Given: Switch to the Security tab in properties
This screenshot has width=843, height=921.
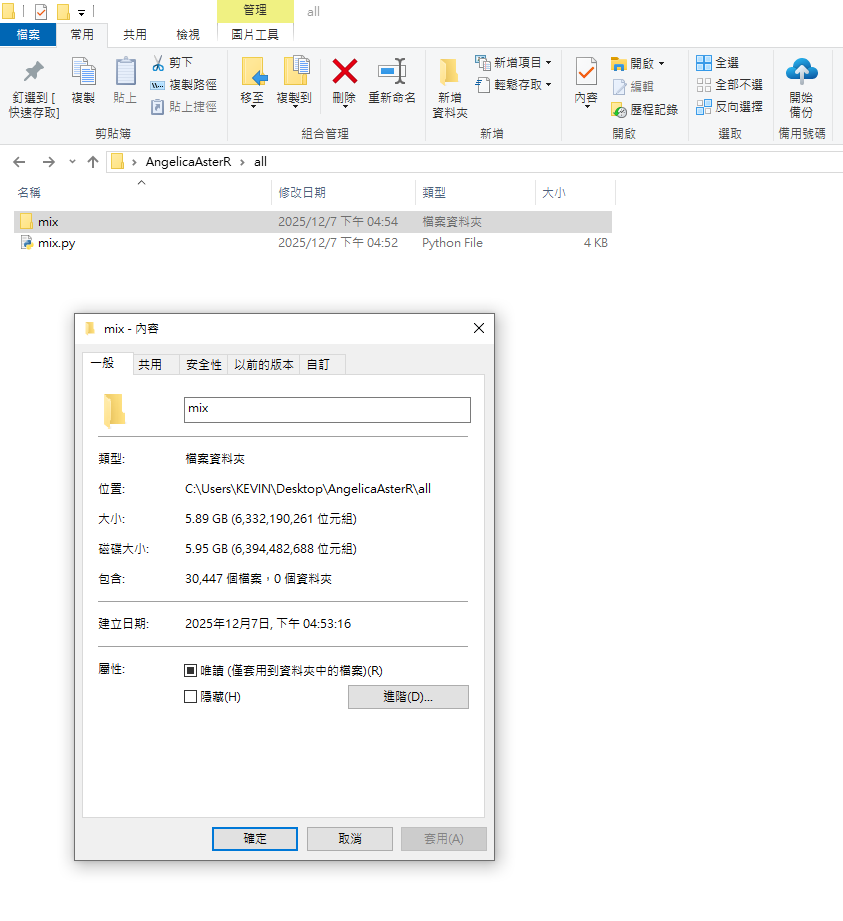Looking at the screenshot, I should coord(203,365).
